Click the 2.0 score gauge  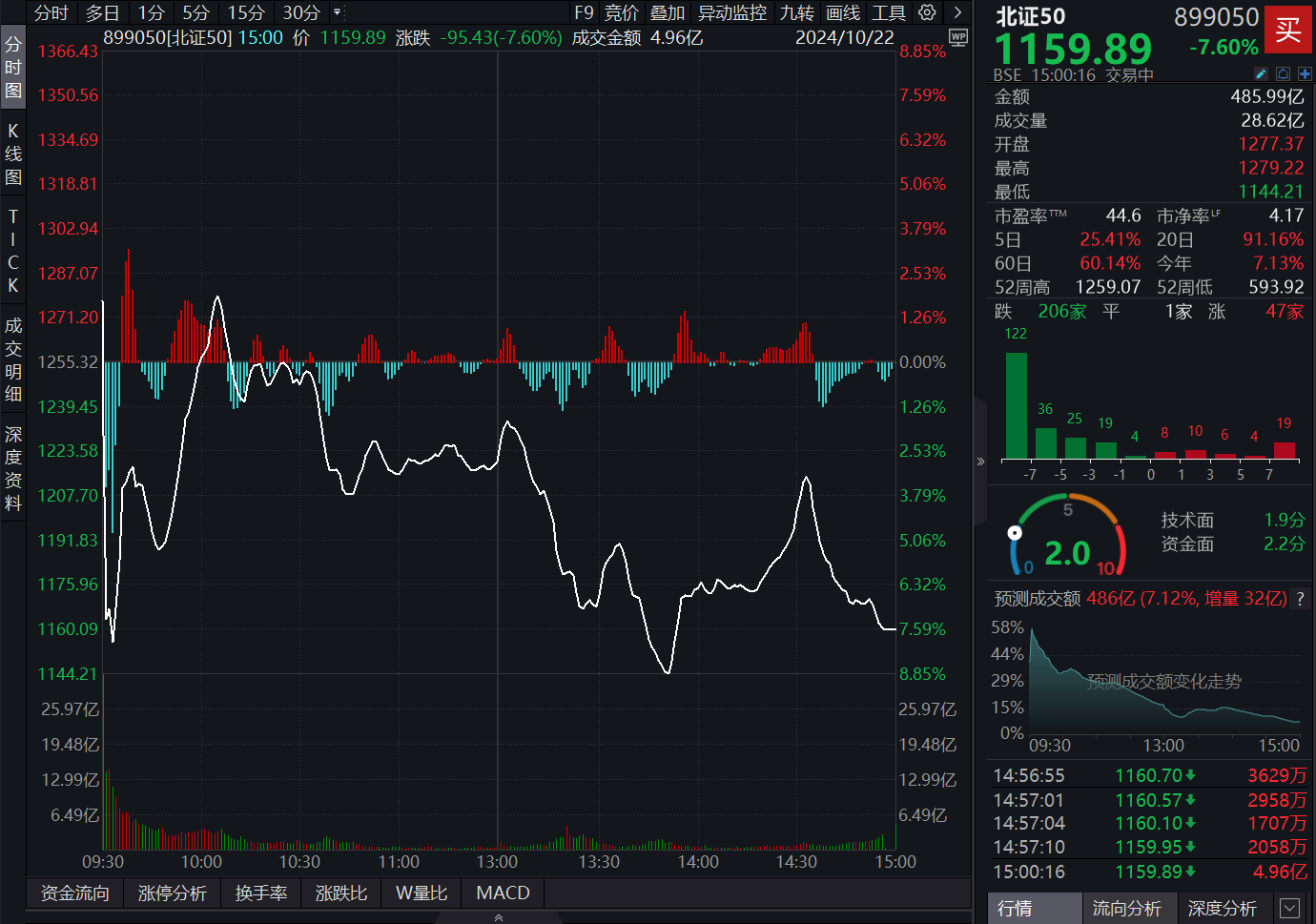(1068, 537)
